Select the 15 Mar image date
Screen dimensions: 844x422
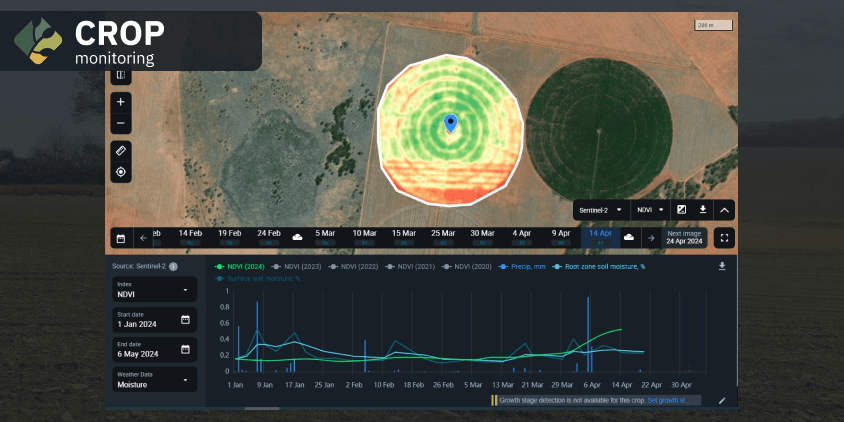click(x=404, y=237)
